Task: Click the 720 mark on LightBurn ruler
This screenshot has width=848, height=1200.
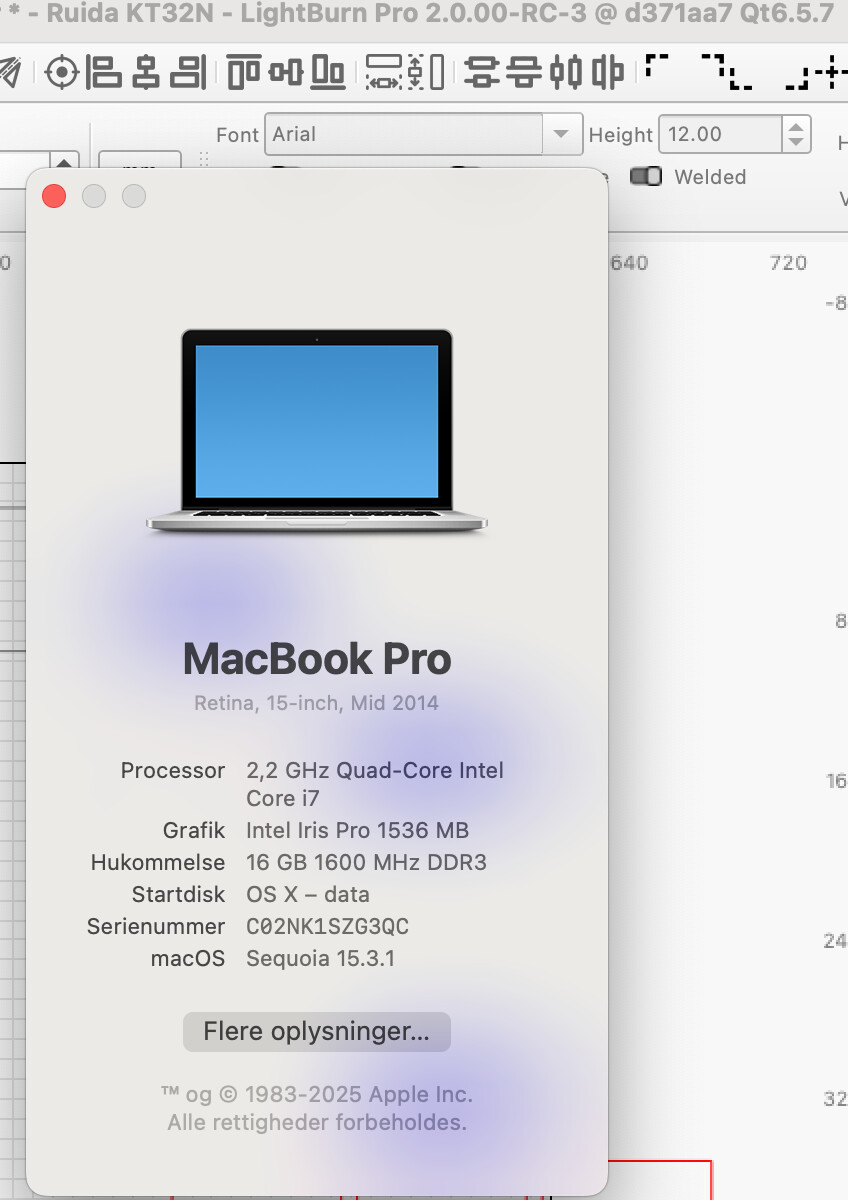Action: 788,263
